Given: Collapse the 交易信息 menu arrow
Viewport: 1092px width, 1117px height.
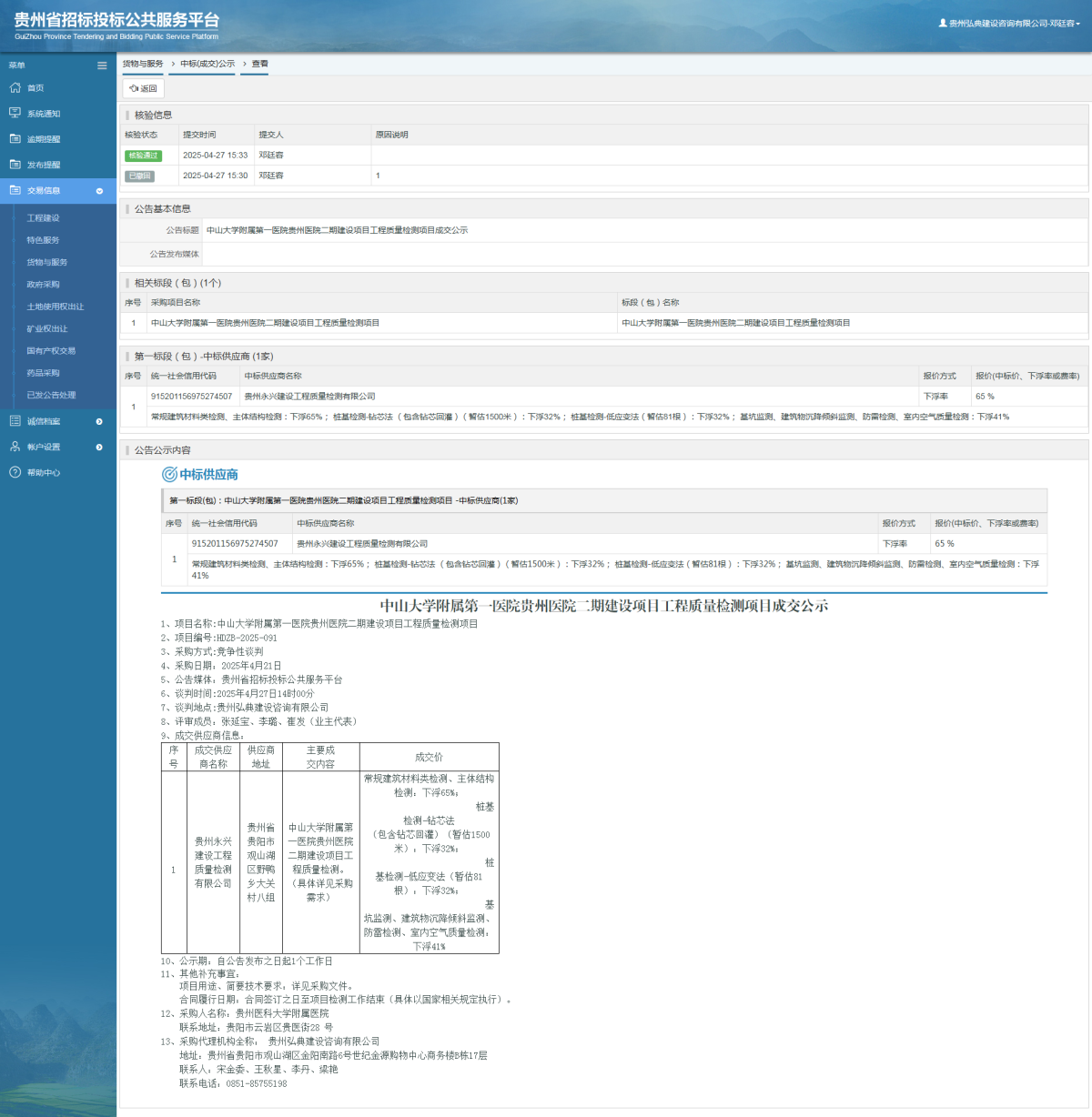Looking at the screenshot, I should coord(99,191).
